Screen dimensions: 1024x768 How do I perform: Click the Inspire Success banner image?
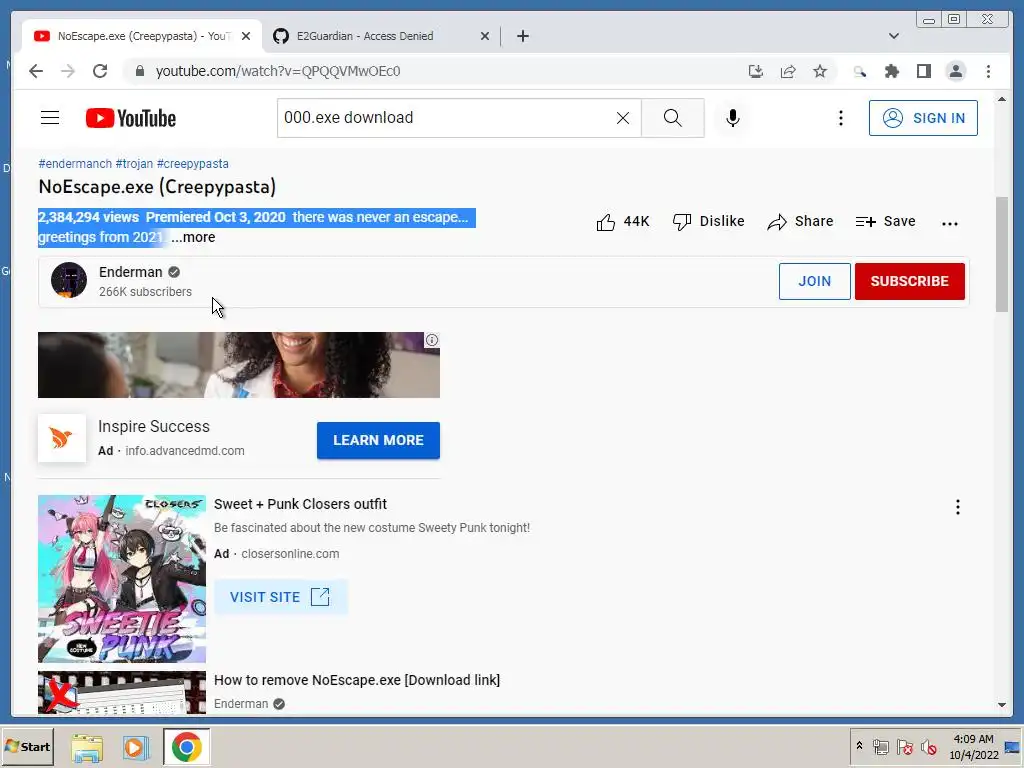point(239,365)
